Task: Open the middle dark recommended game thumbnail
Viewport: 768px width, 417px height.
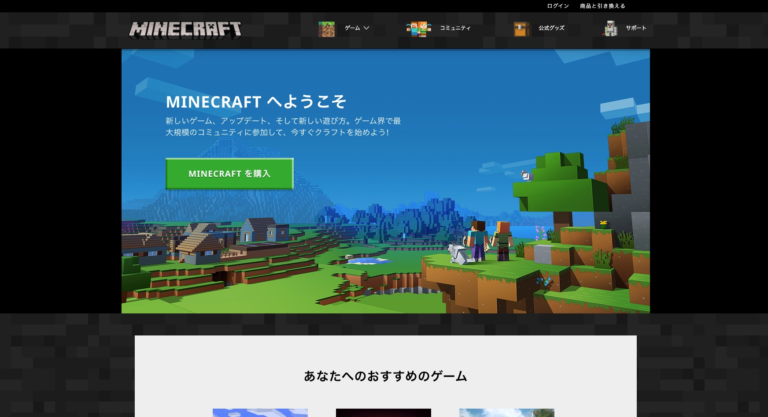Action: (x=384, y=413)
